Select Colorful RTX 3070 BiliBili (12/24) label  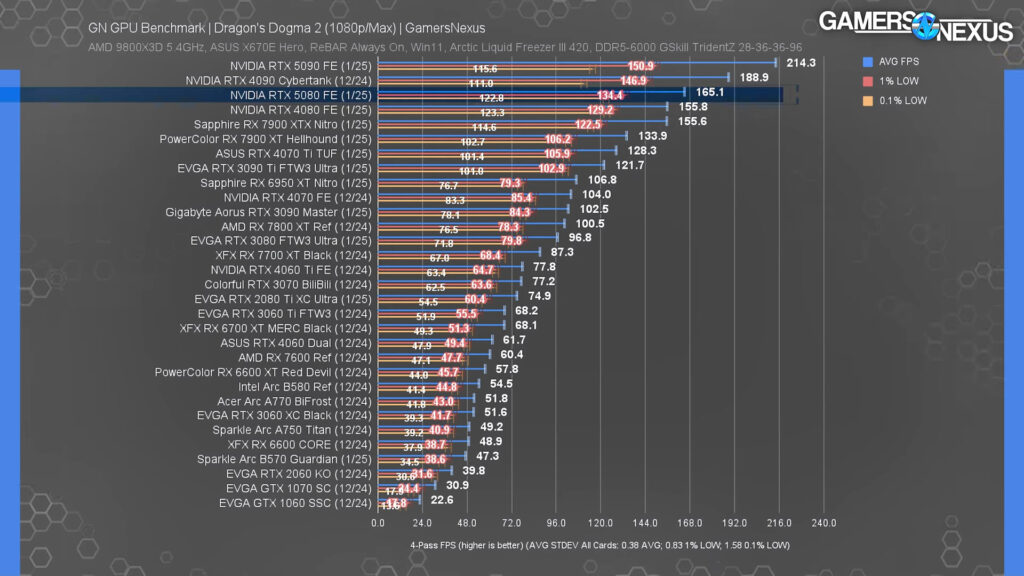pos(287,285)
